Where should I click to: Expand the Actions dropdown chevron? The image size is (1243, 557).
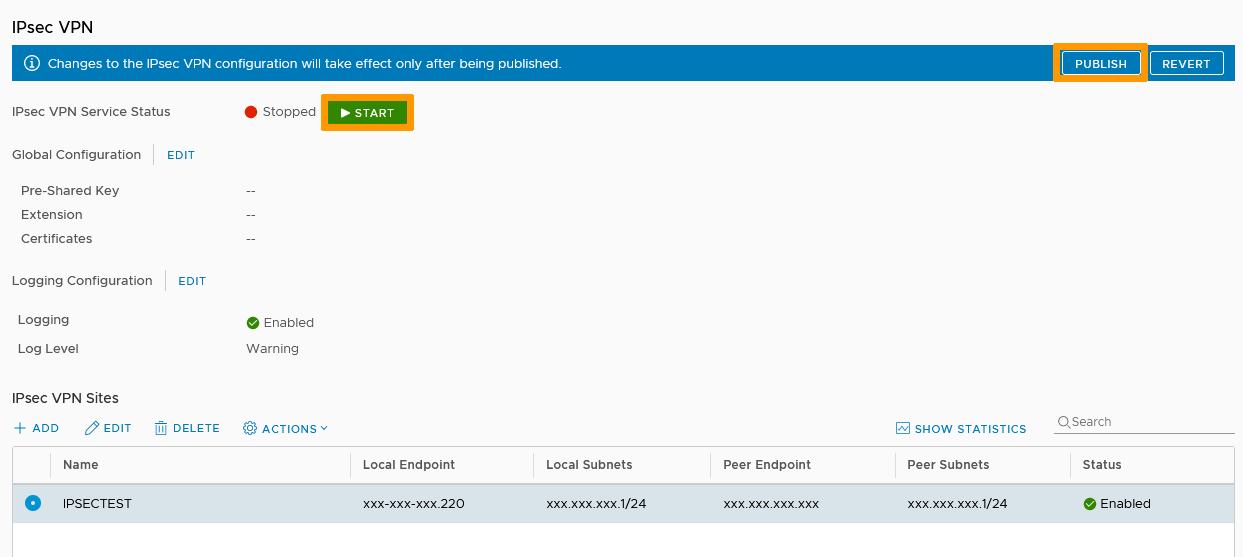coord(324,428)
